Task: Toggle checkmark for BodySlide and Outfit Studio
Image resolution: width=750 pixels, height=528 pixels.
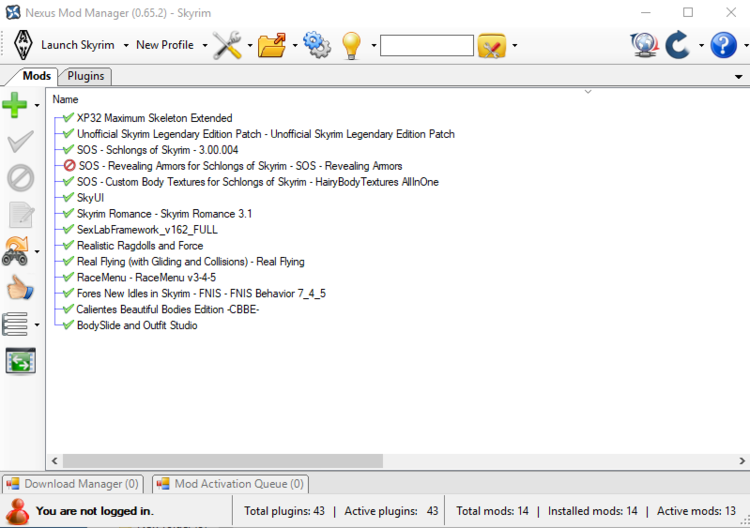Action: [68, 325]
